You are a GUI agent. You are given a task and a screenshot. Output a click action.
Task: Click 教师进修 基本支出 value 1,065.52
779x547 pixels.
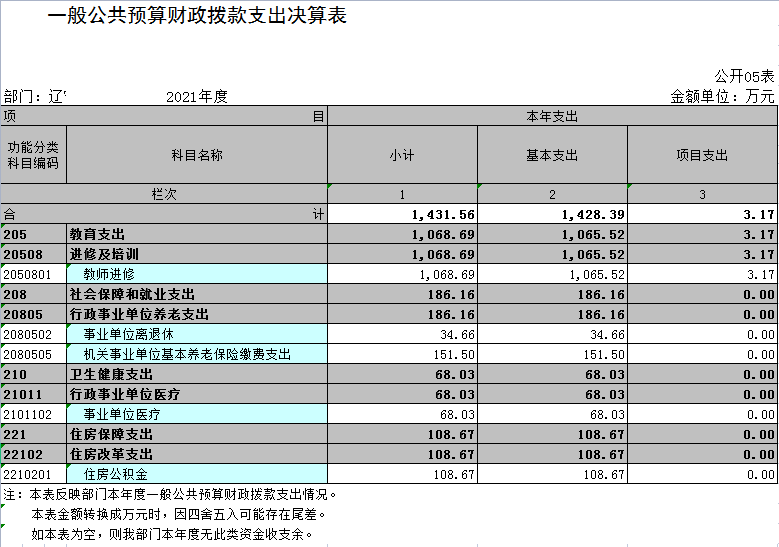(552, 274)
